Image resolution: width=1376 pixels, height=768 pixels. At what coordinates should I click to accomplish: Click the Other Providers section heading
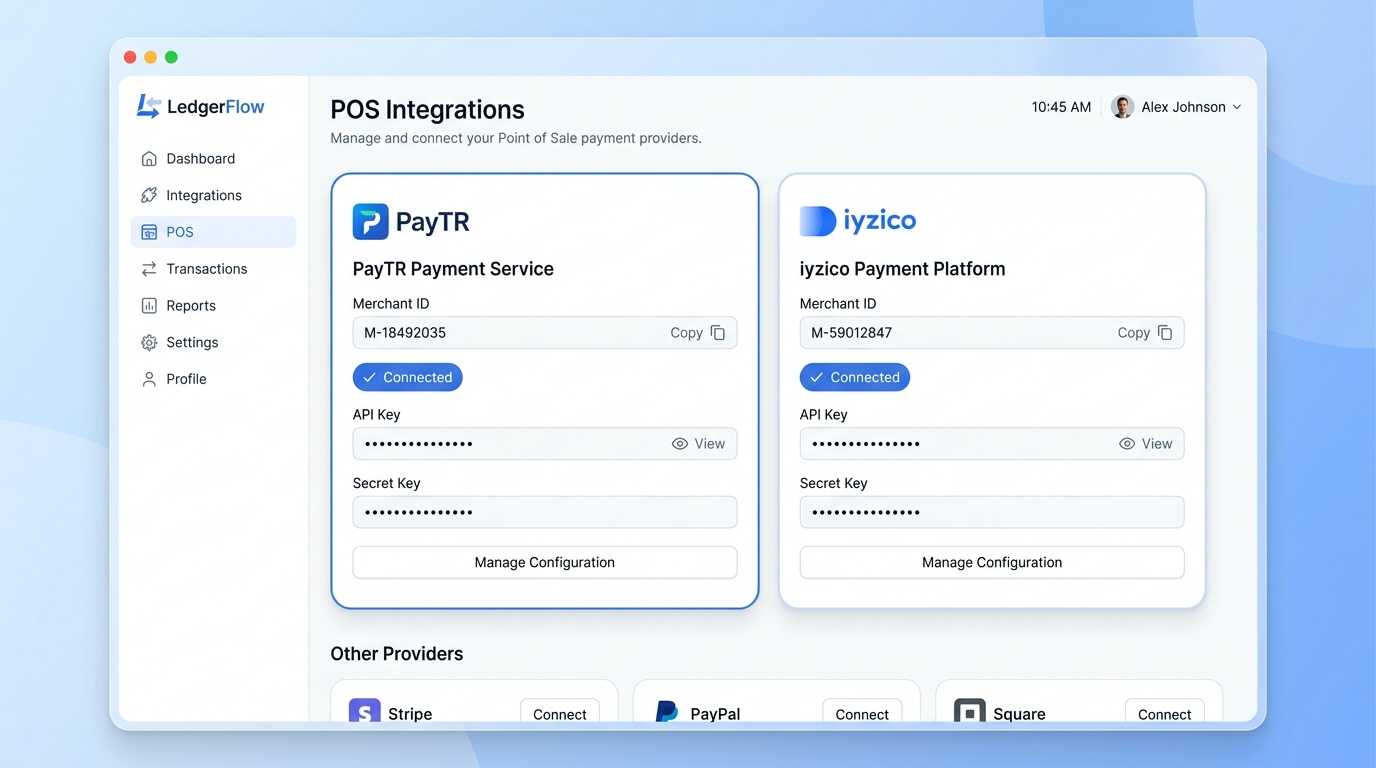[x=397, y=654]
